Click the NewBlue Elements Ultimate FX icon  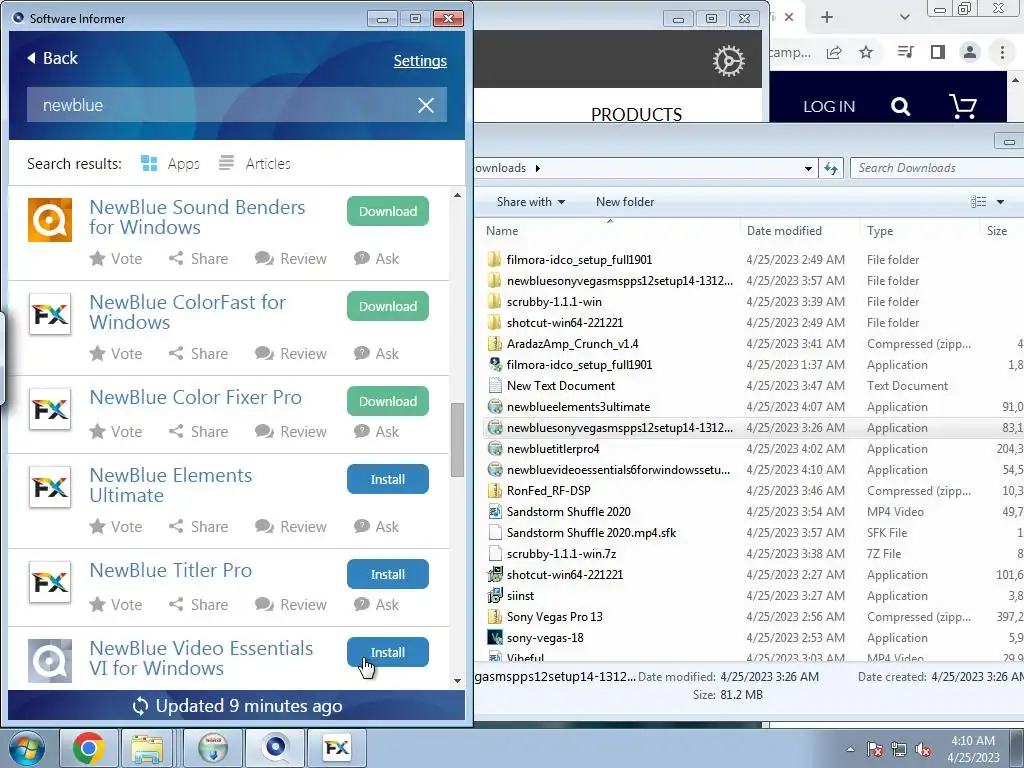tap(50, 487)
